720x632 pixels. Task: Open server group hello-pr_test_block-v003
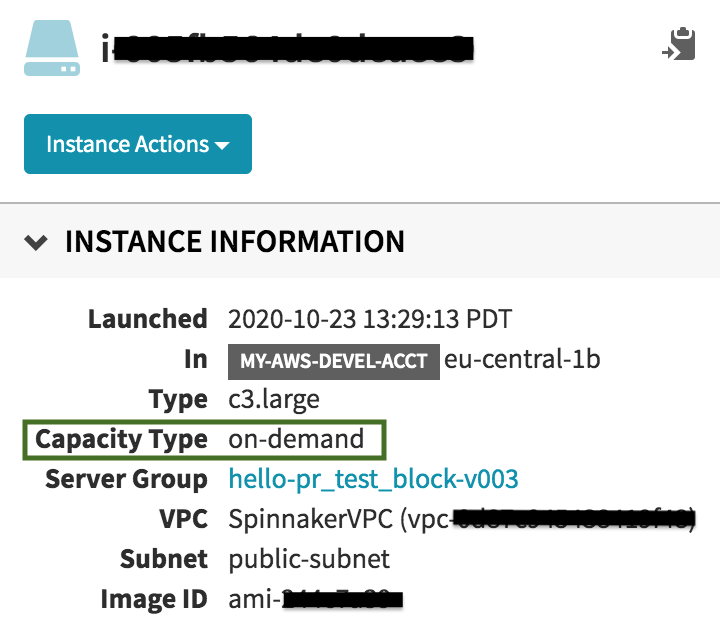point(373,479)
